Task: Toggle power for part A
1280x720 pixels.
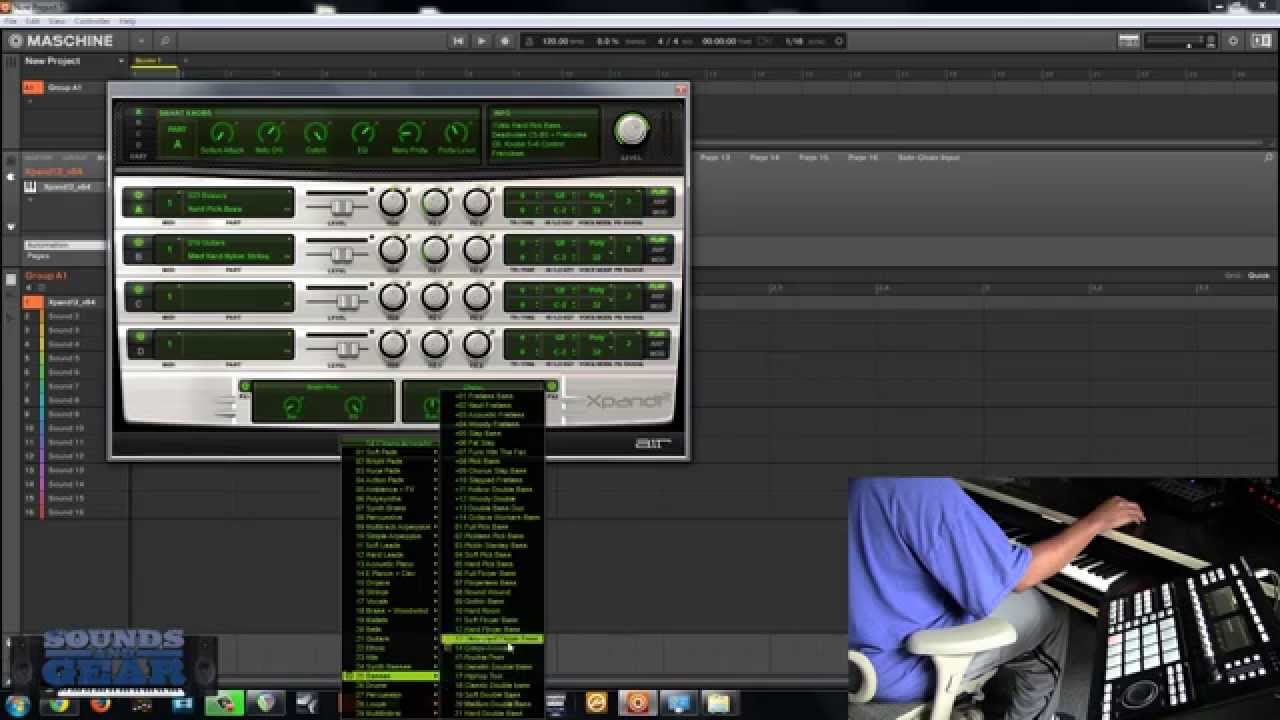Action: [x=138, y=195]
